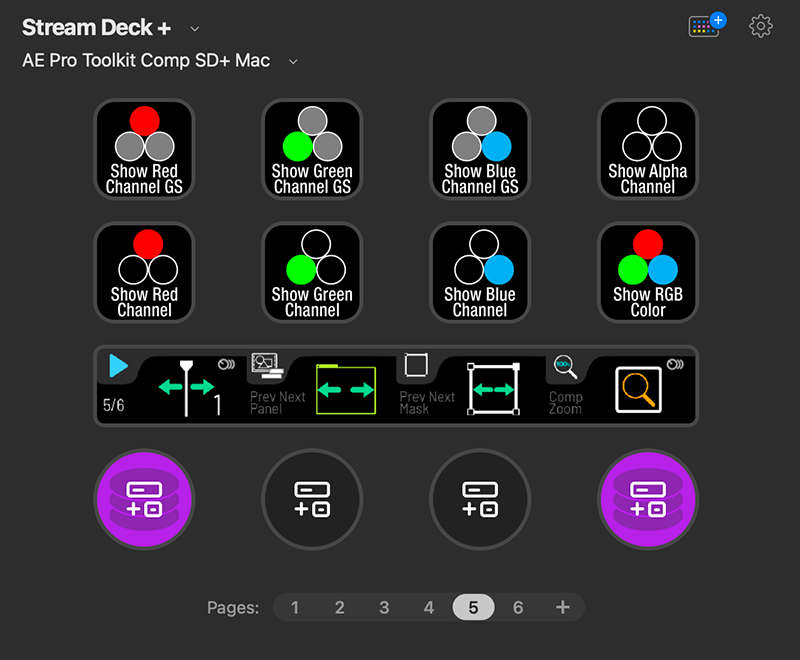Click the 5/6 page indicator on touch strip
This screenshot has height=660, width=800.
click(113, 405)
